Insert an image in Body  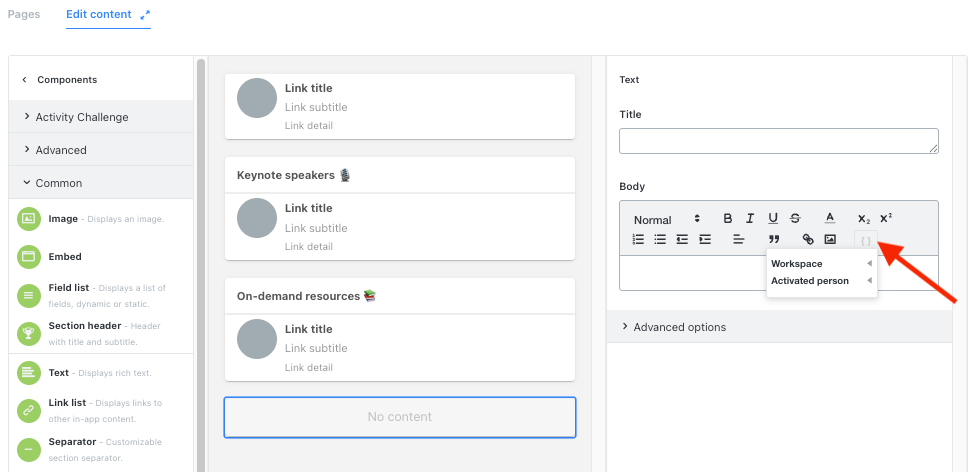click(x=830, y=239)
